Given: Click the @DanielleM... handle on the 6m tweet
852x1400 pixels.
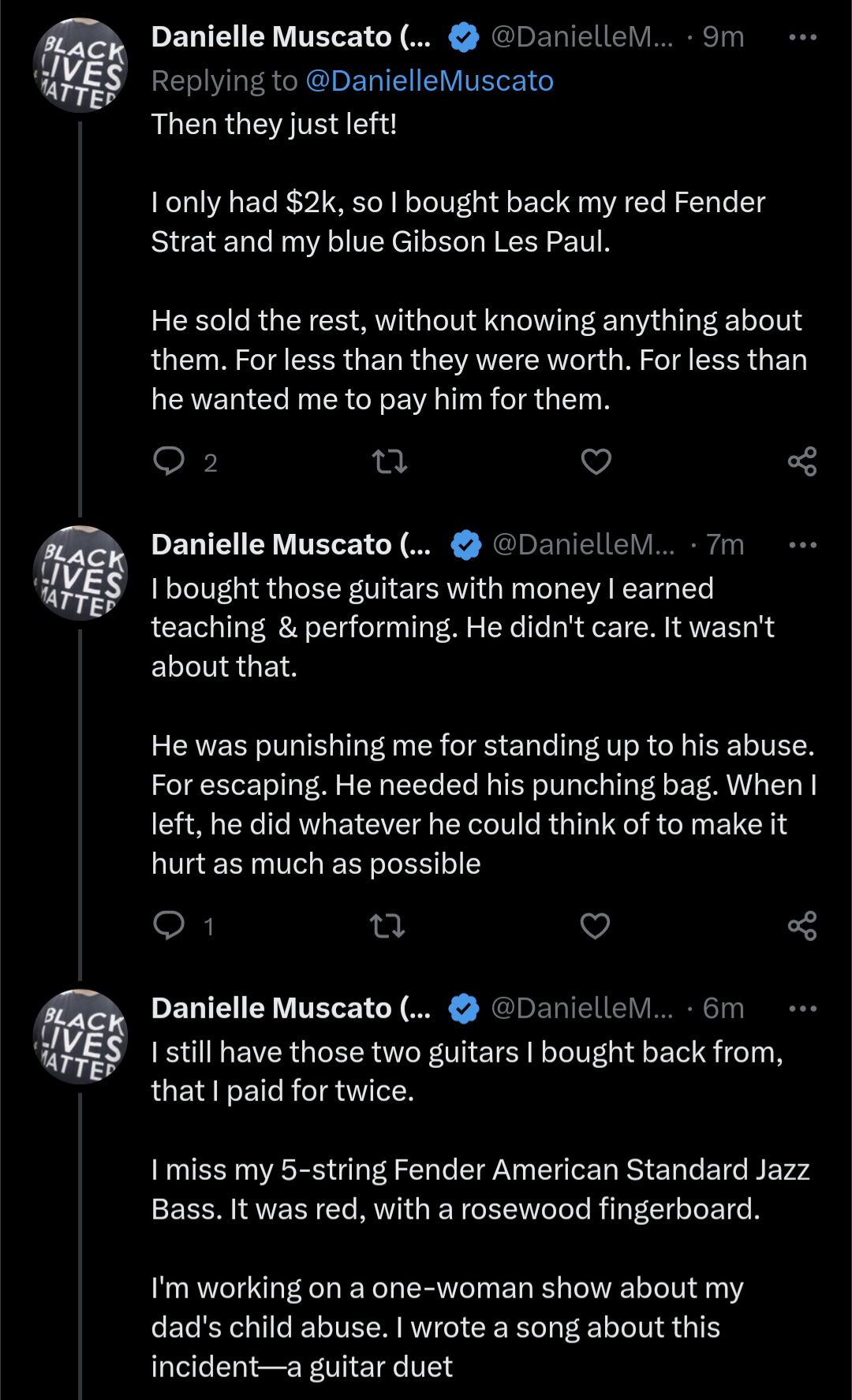Looking at the screenshot, I should click(x=582, y=1009).
